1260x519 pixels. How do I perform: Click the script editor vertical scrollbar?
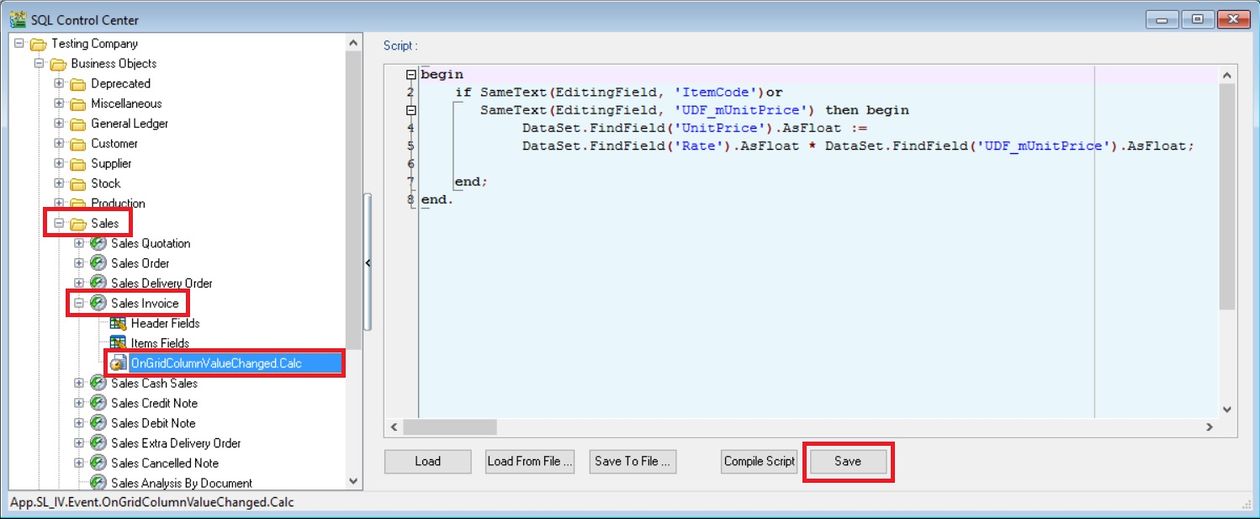(1228, 240)
